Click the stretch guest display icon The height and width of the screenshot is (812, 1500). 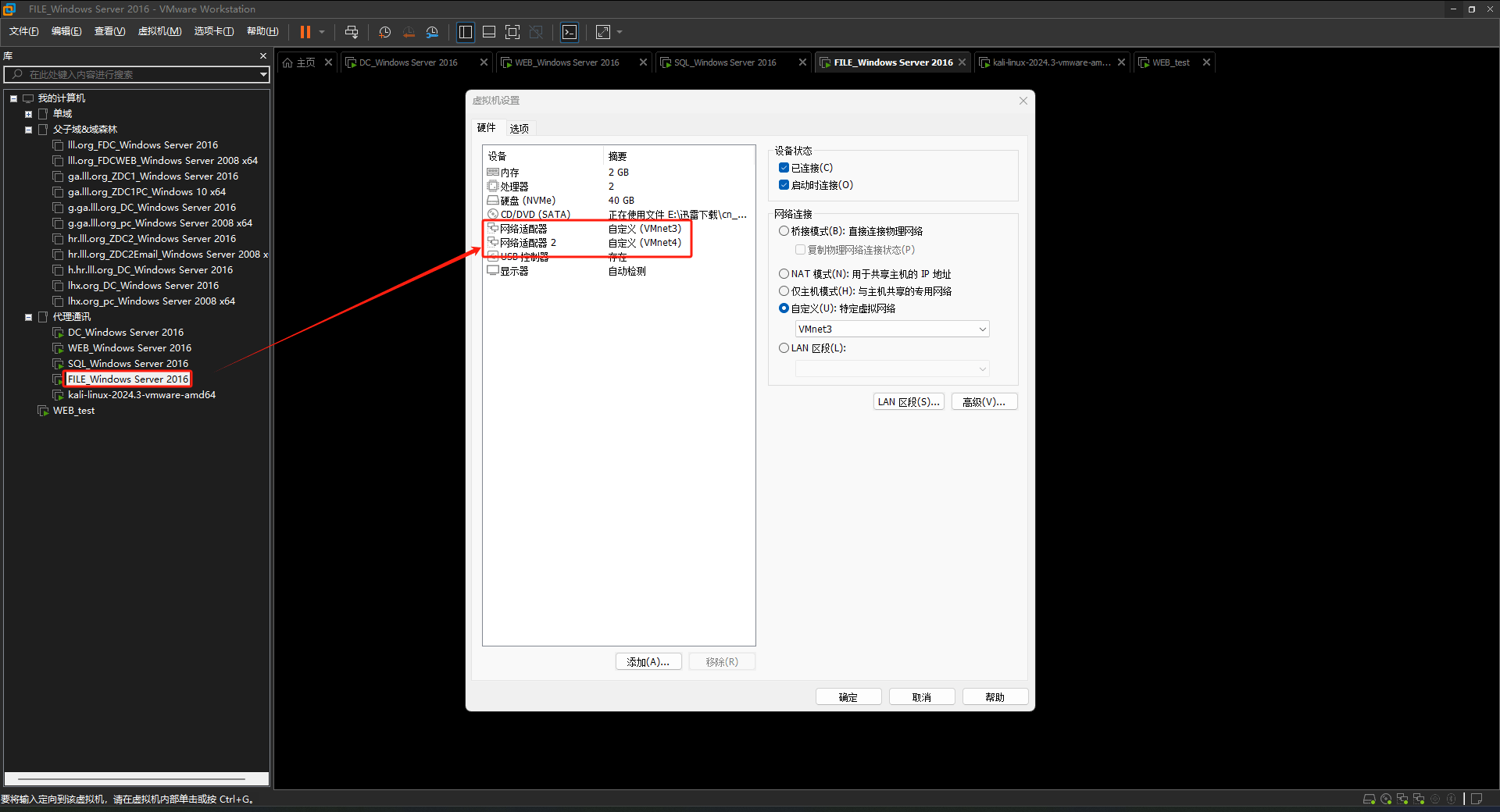coord(603,32)
